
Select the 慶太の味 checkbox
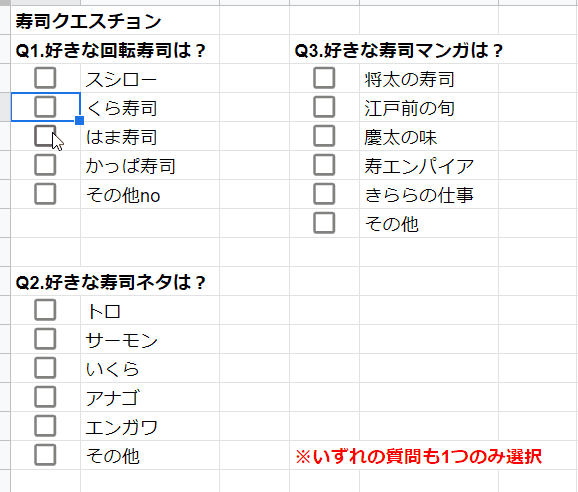click(x=324, y=136)
